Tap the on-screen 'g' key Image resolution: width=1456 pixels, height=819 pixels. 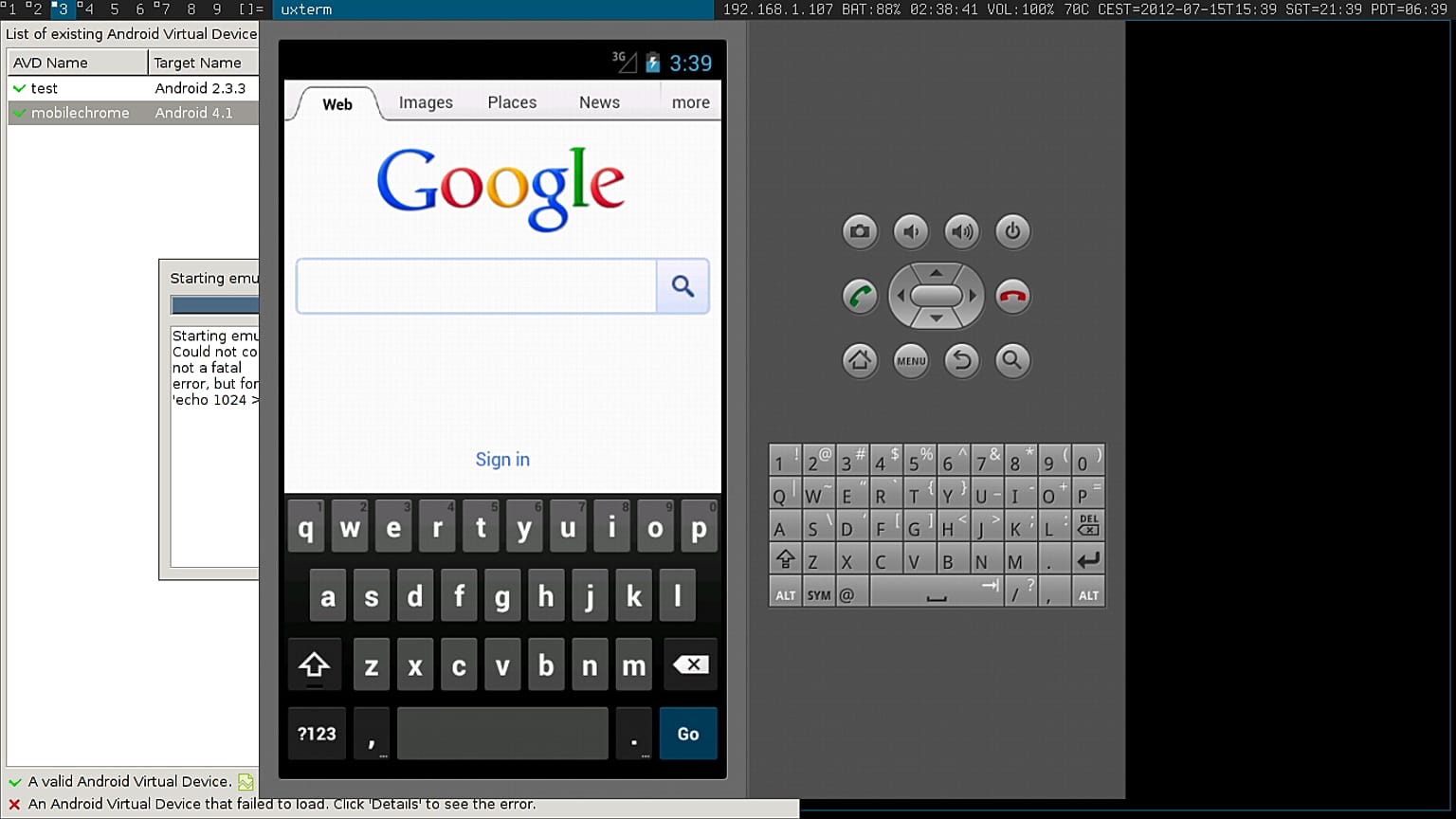pos(502,596)
